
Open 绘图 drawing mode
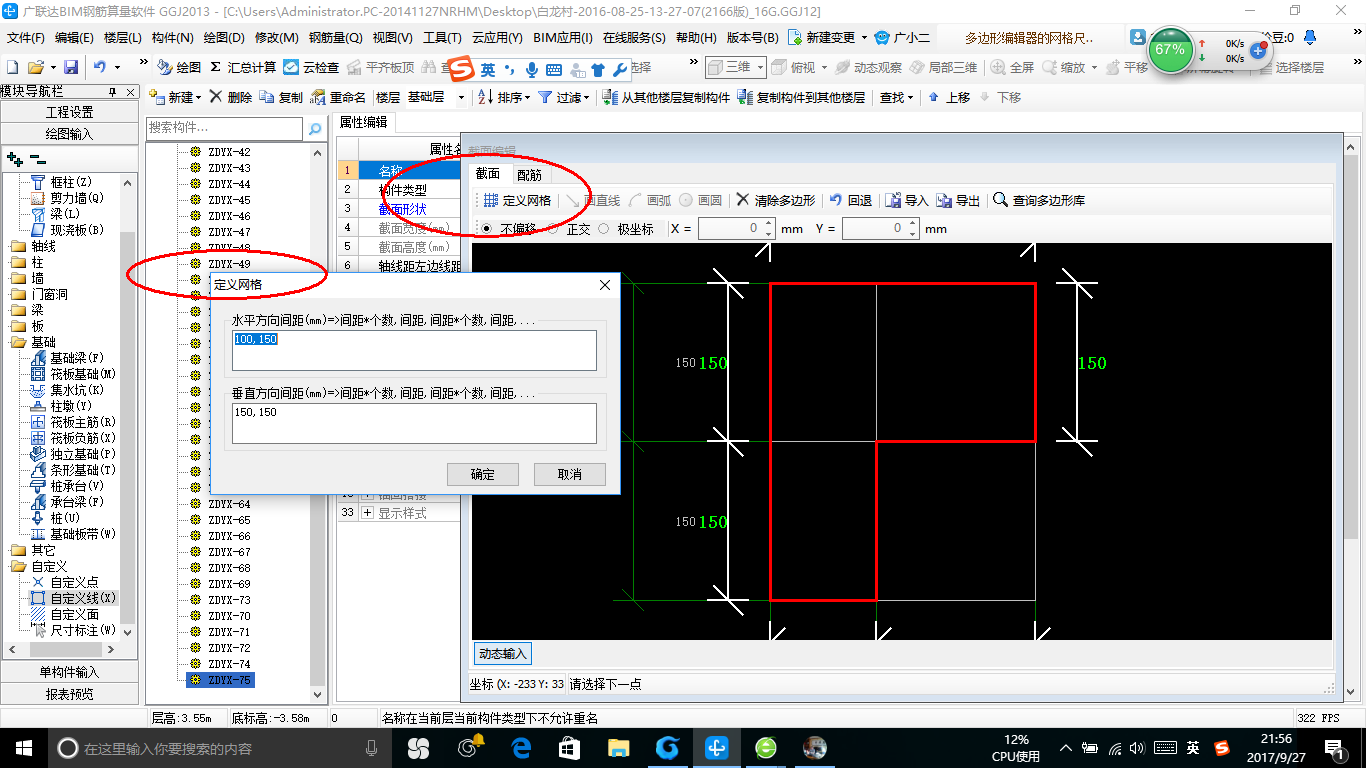(x=179, y=67)
